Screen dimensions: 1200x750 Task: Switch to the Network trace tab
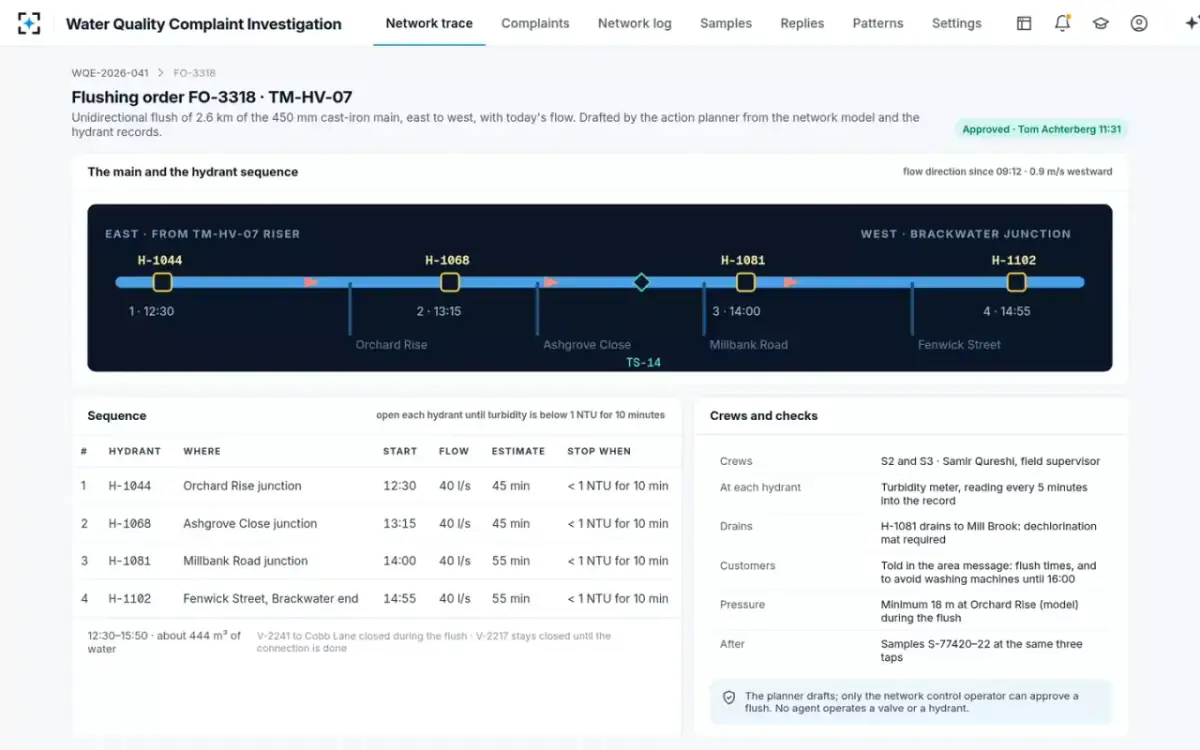pyautogui.click(x=429, y=23)
